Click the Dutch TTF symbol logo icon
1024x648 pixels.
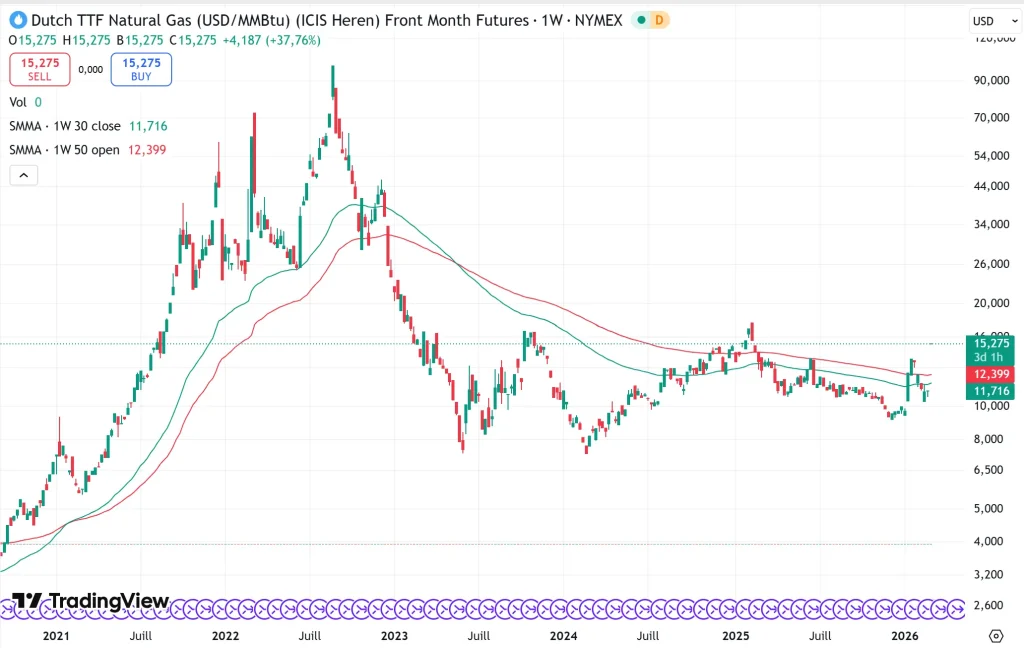click(x=17, y=20)
